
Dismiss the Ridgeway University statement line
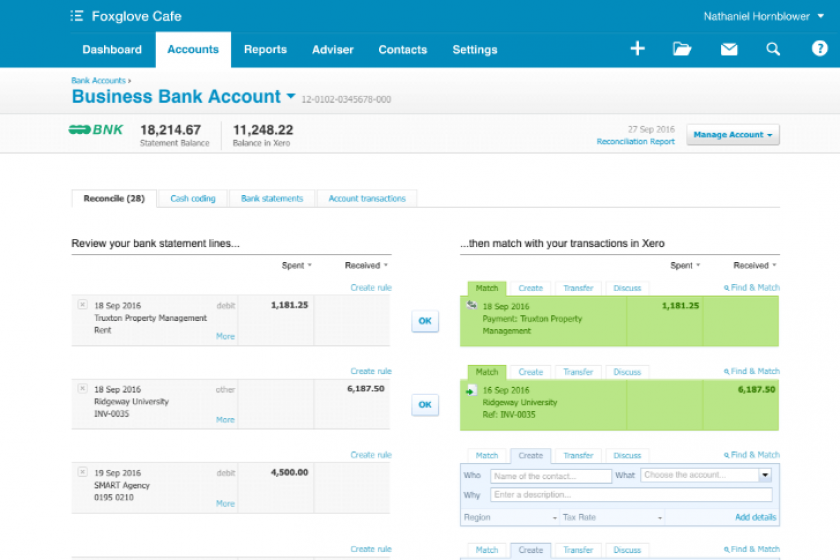[x=82, y=388]
